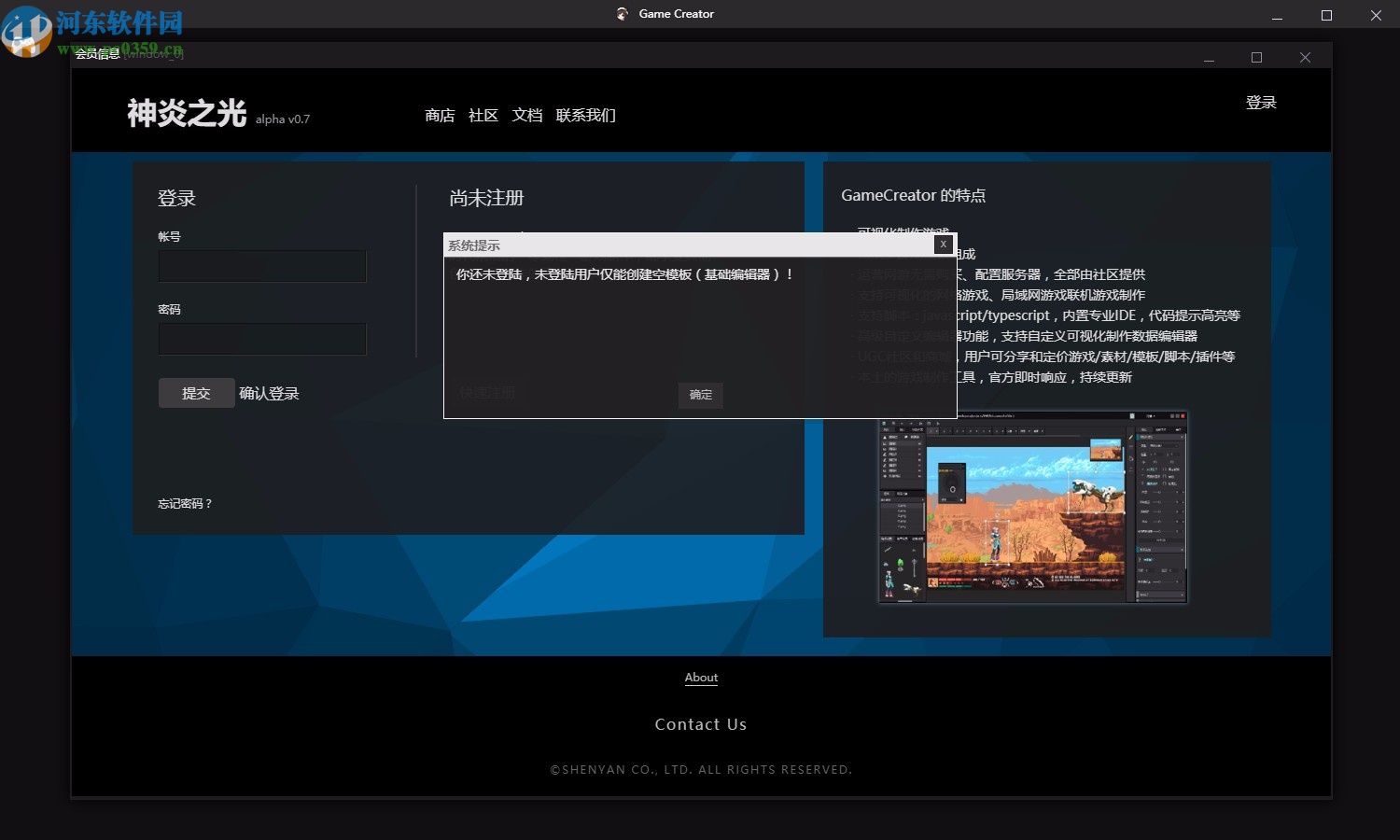
Task: Open the 商店 store page
Action: [x=440, y=115]
